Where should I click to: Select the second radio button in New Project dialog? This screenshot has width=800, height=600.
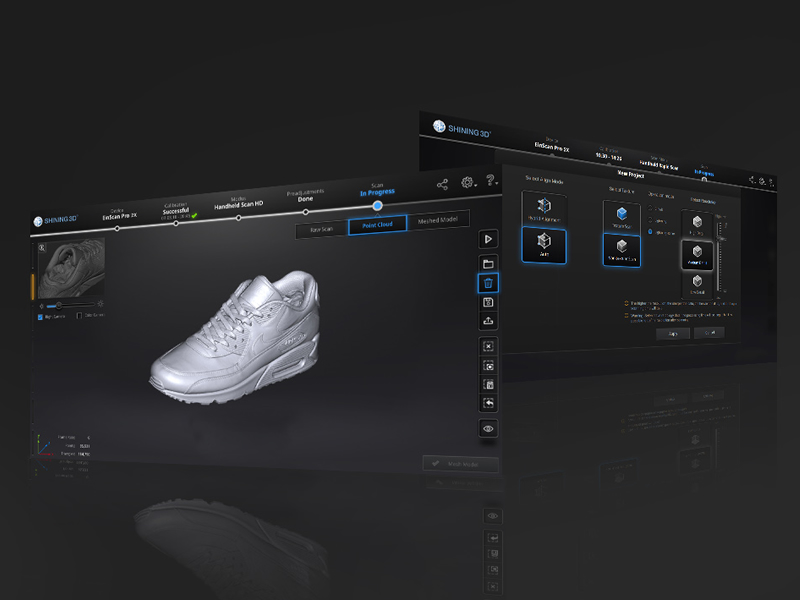tap(650, 220)
